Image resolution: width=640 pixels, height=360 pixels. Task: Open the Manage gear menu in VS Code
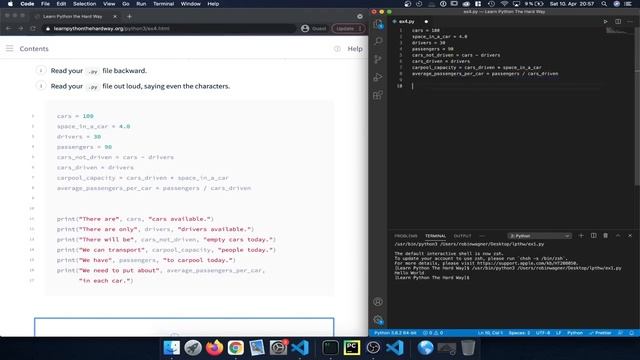coord(378,320)
